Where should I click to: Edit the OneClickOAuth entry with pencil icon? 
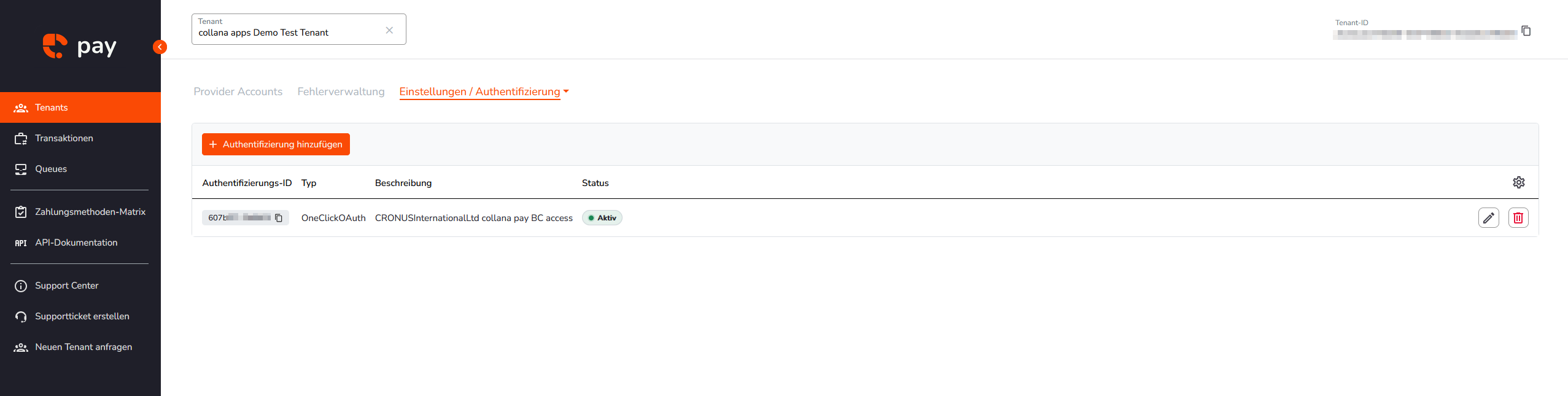tap(1489, 218)
